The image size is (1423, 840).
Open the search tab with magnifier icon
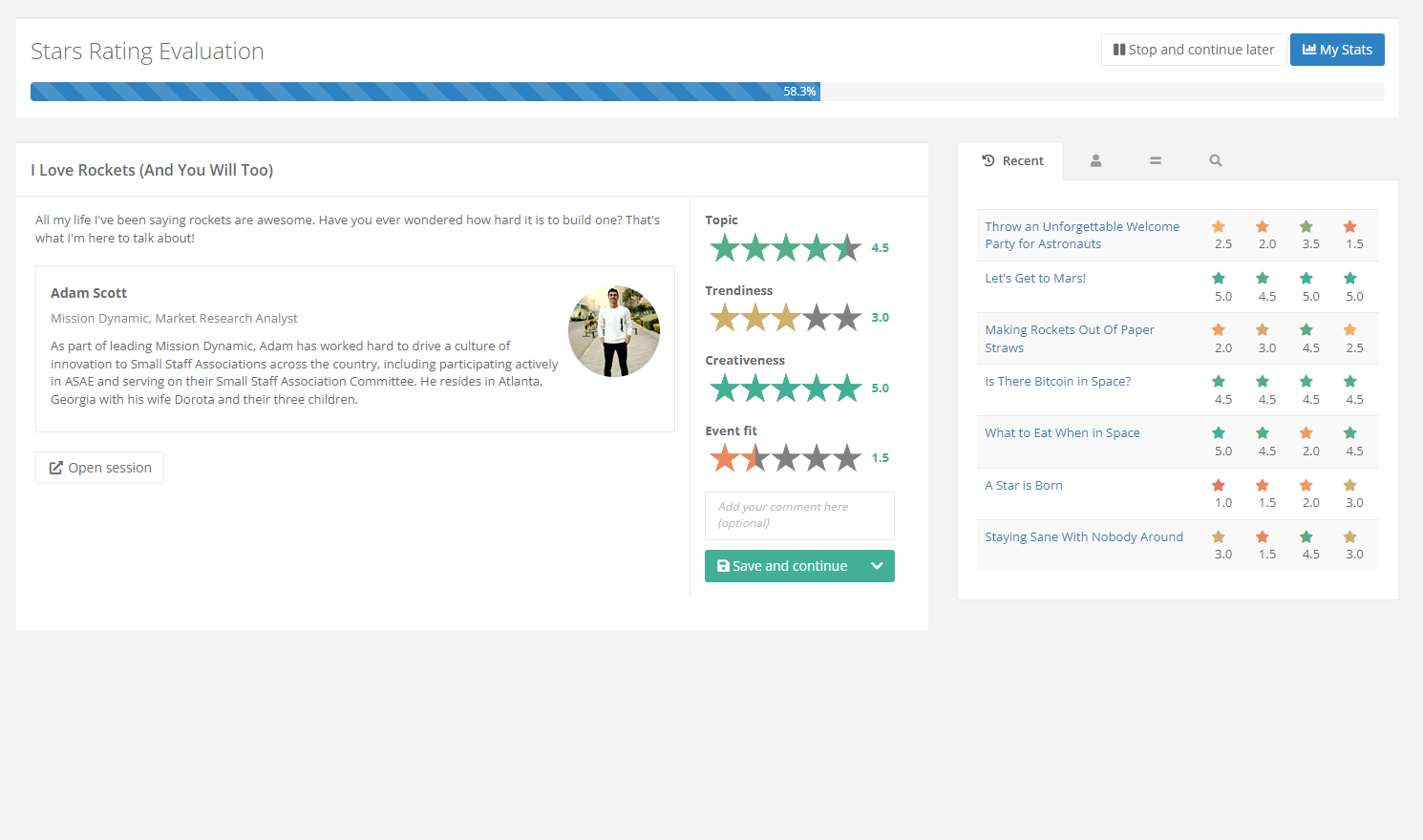point(1215,161)
